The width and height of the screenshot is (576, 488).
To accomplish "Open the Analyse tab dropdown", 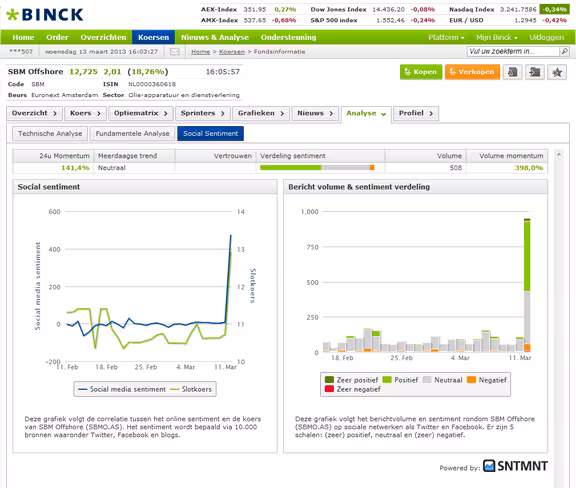I will click(x=366, y=114).
